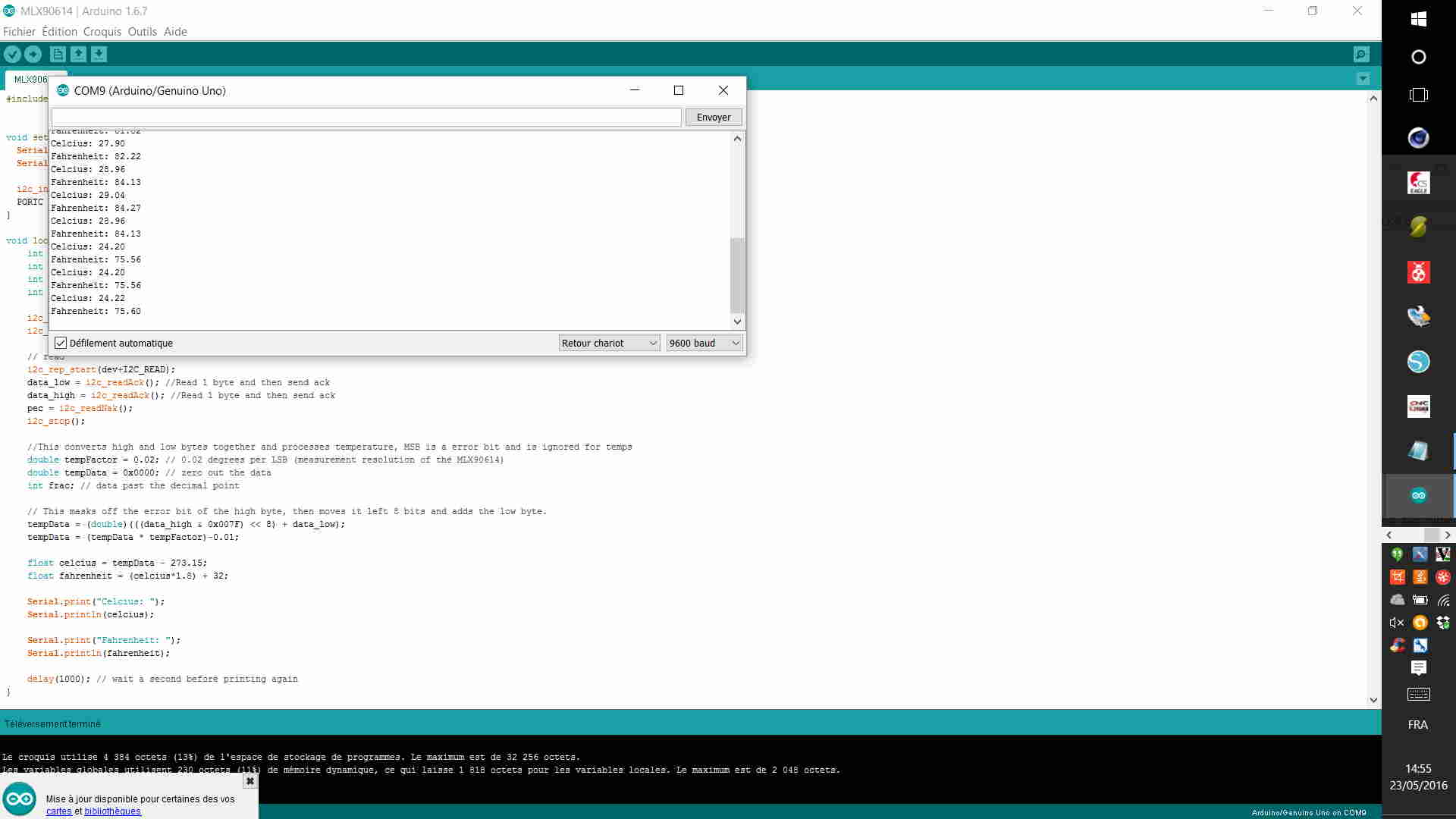Click the Arduino icon in Windows taskbar

point(1418,495)
